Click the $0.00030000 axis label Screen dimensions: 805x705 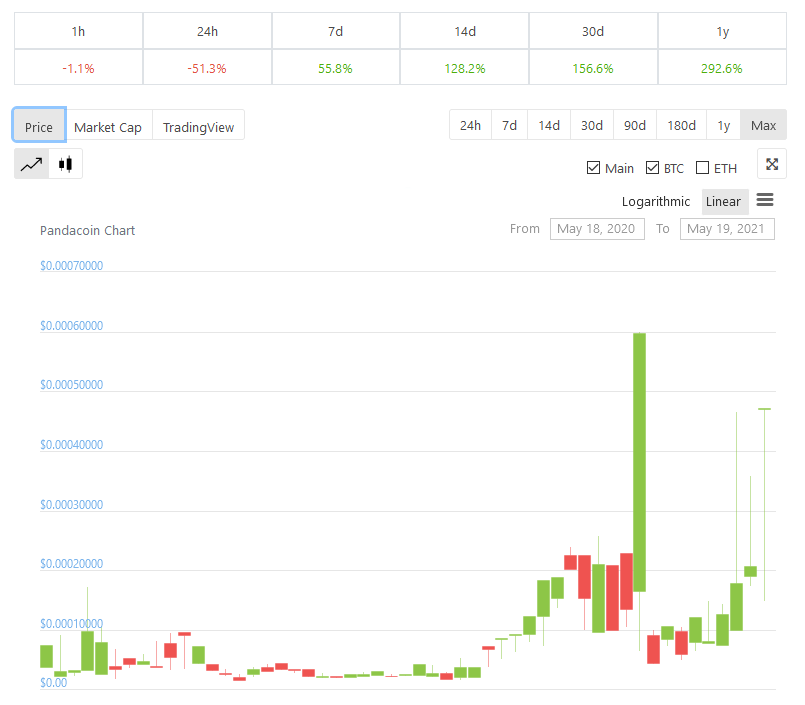pos(71,505)
